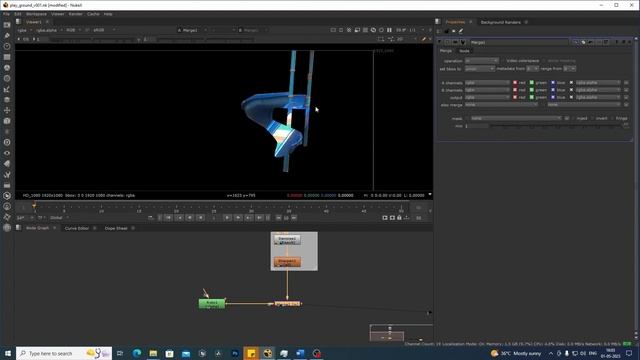Screen dimensions: 640x360
Task: Open the ToolSets menu in left toolbar
Action: coord(7,174)
